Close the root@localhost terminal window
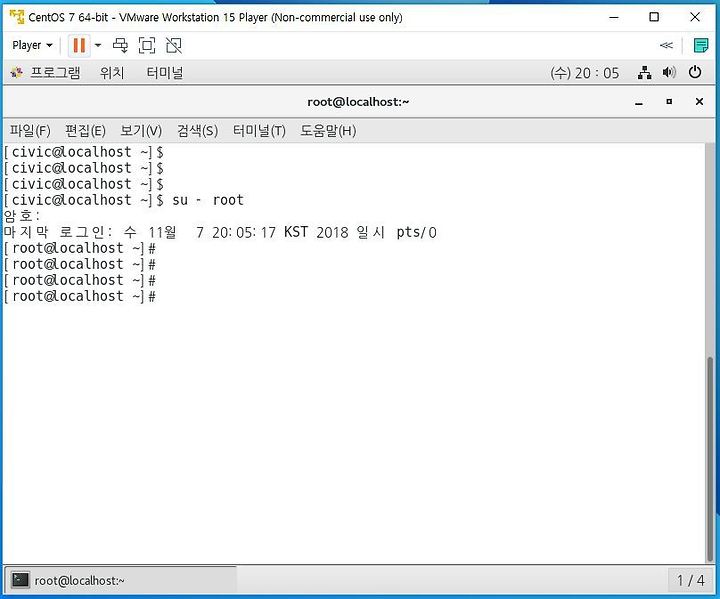 699,102
